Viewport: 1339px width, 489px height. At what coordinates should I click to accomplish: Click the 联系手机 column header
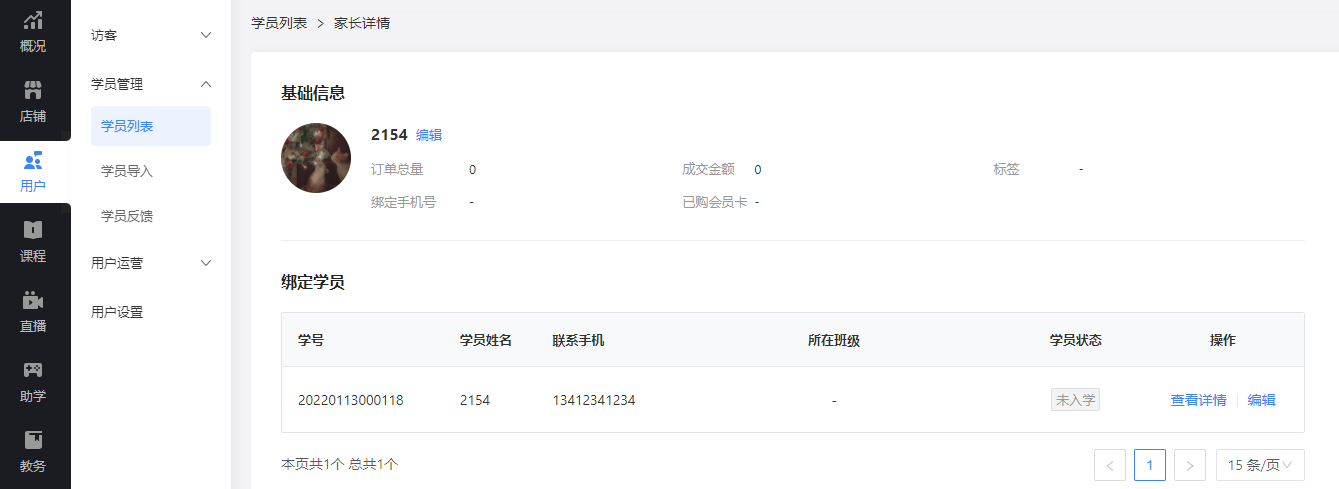tap(578, 340)
